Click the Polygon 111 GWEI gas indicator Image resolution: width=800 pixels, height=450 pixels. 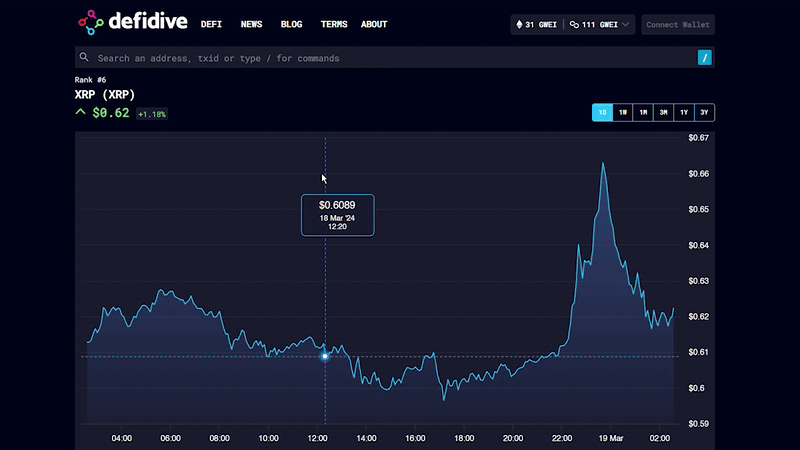(594, 24)
